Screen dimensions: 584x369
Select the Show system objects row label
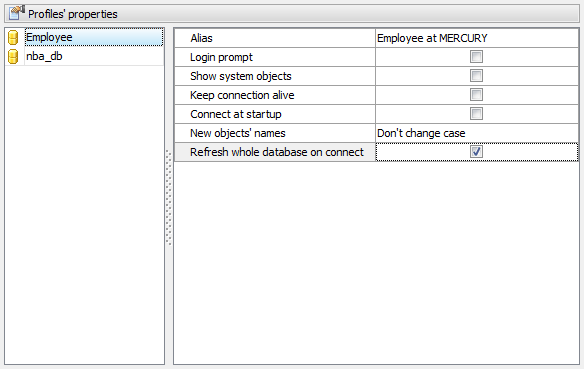[241, 76]
